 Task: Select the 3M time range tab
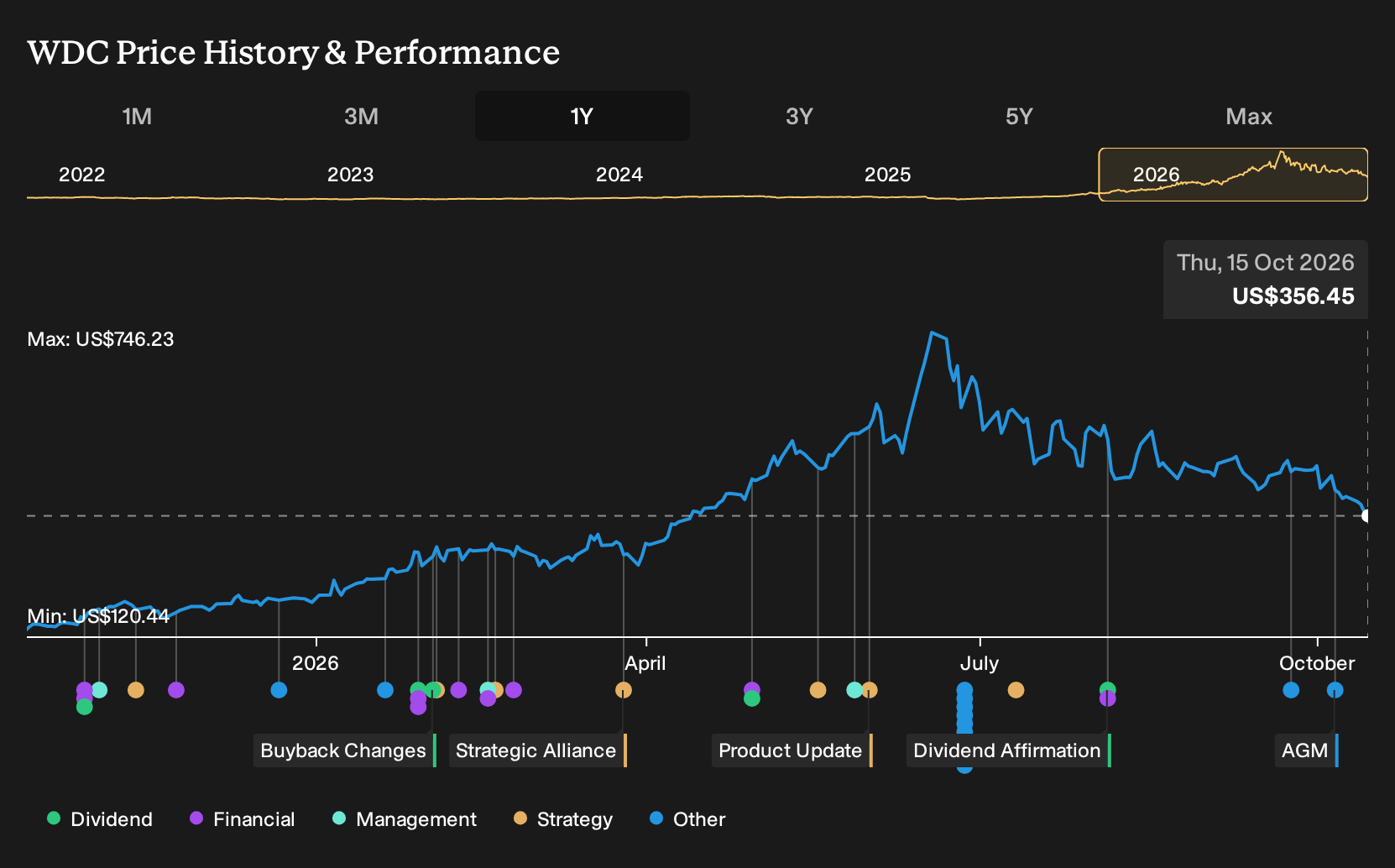click(x=361, y=116)
